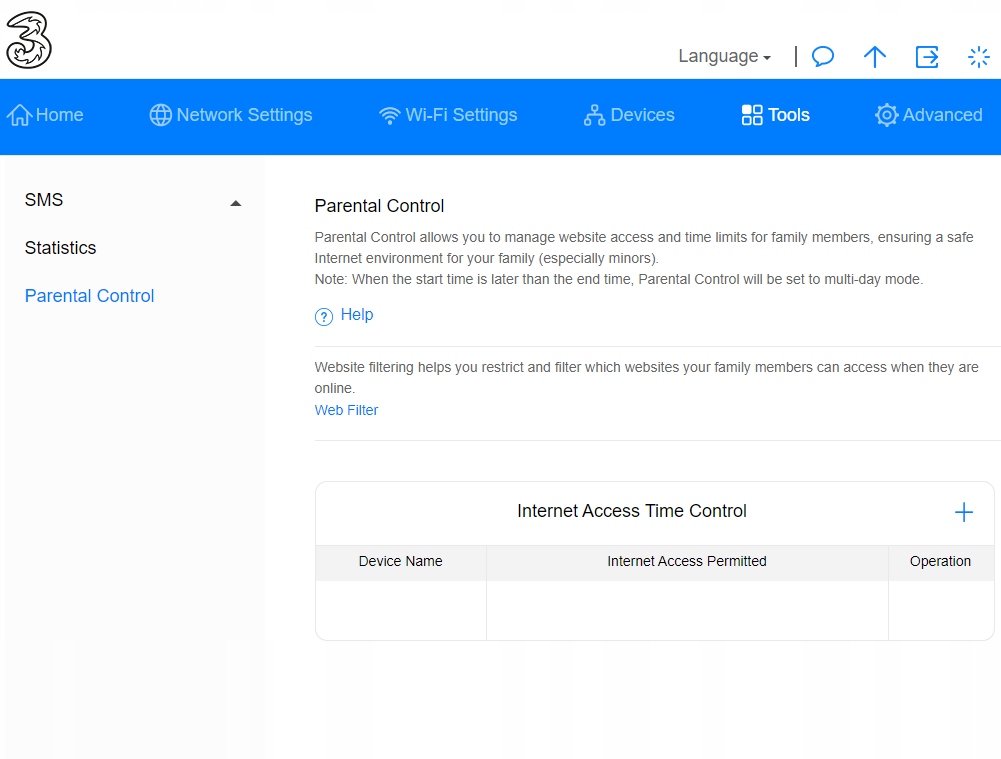Click the house icon beside Home
Viewport: 1001px width, 759px height.
click(x=19, y=115)
